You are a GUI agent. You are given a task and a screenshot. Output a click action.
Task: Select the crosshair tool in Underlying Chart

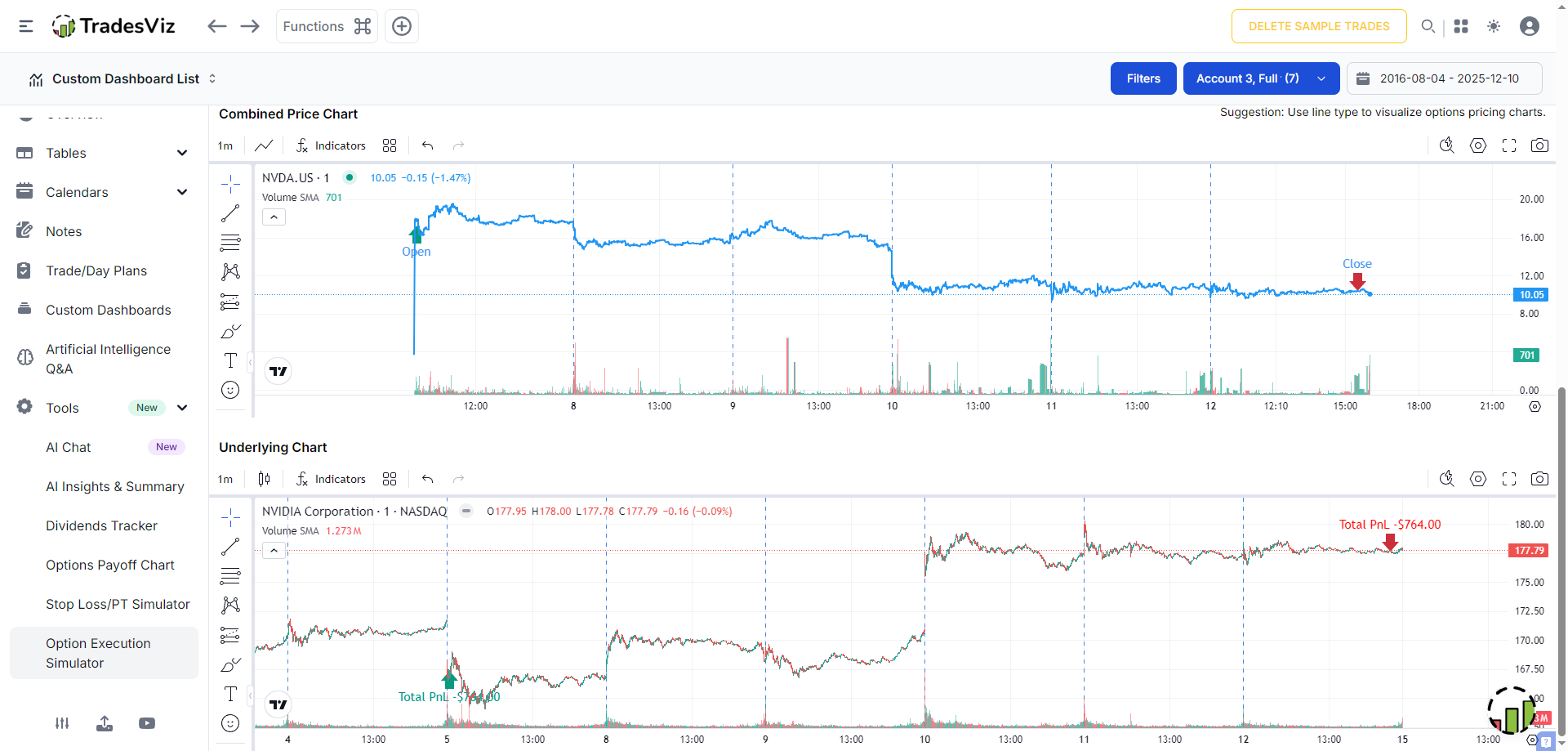(x=230, y=517)
